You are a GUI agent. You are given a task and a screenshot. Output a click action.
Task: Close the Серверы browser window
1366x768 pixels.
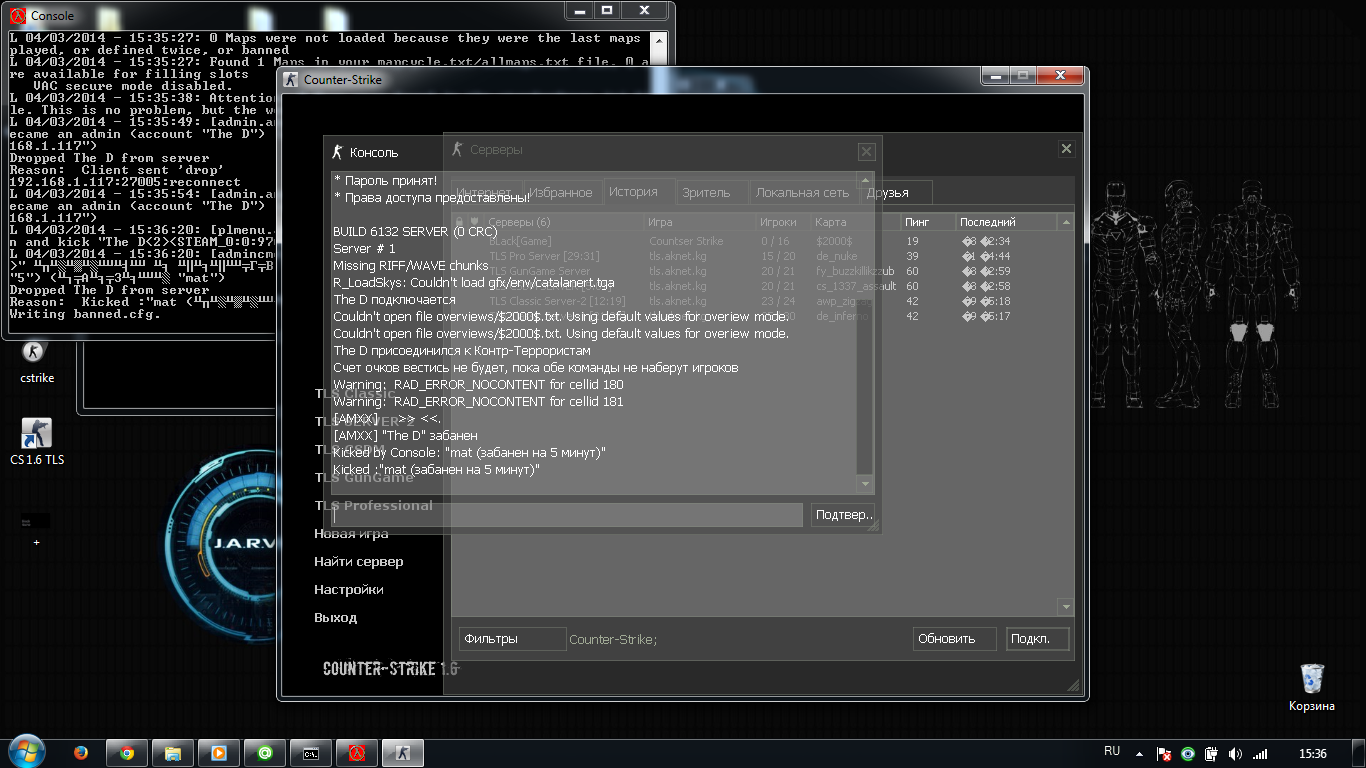tap(1066, 149)
